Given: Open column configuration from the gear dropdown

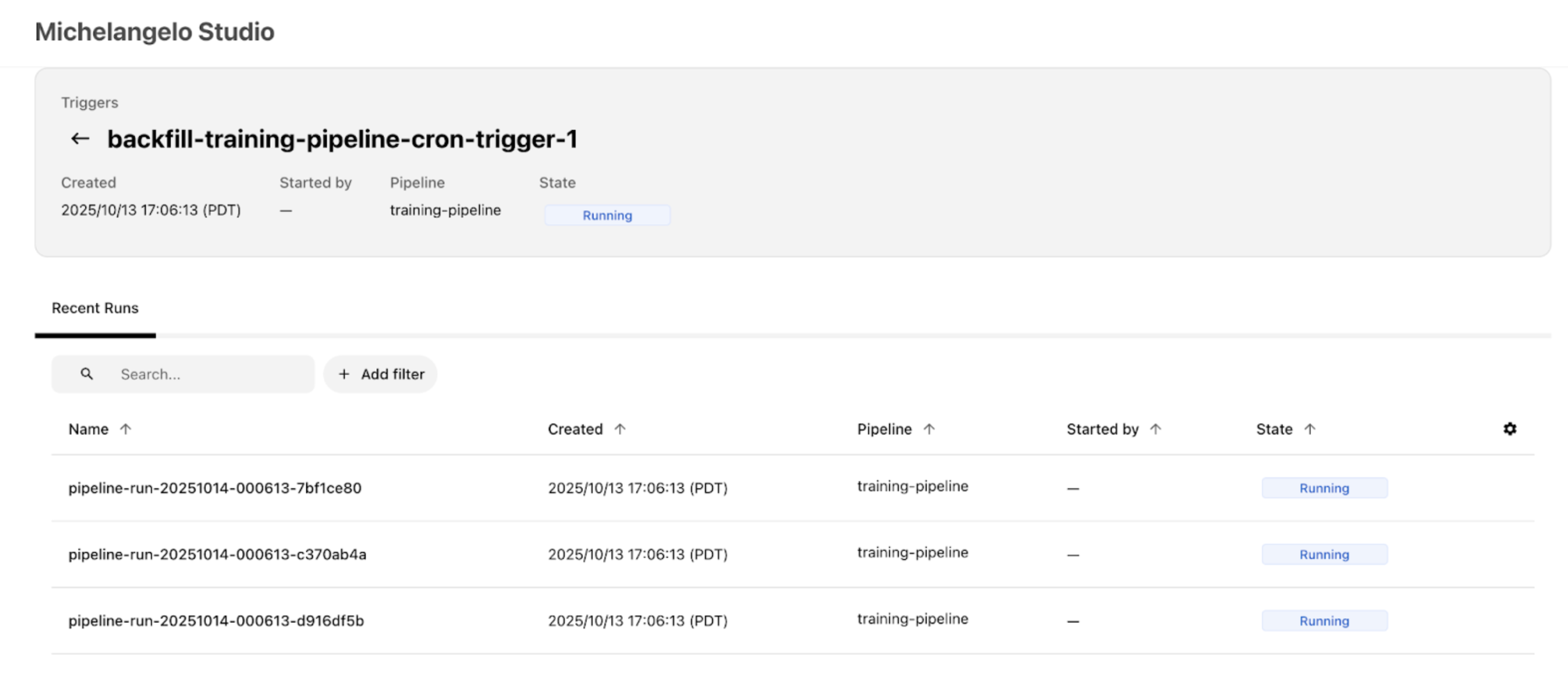Looking at the screenshot, I should pyautogui.click(x=1510, y=429).
